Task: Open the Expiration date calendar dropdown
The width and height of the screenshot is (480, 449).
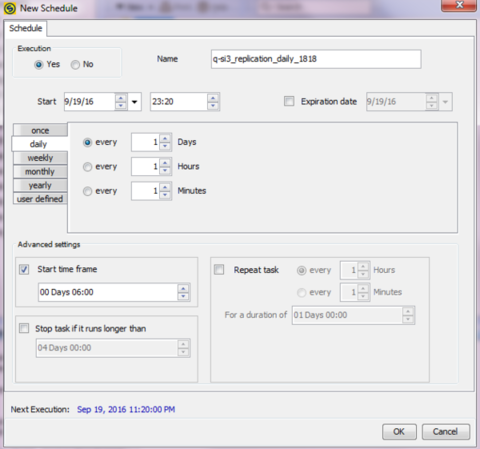Action: (445, 102)
